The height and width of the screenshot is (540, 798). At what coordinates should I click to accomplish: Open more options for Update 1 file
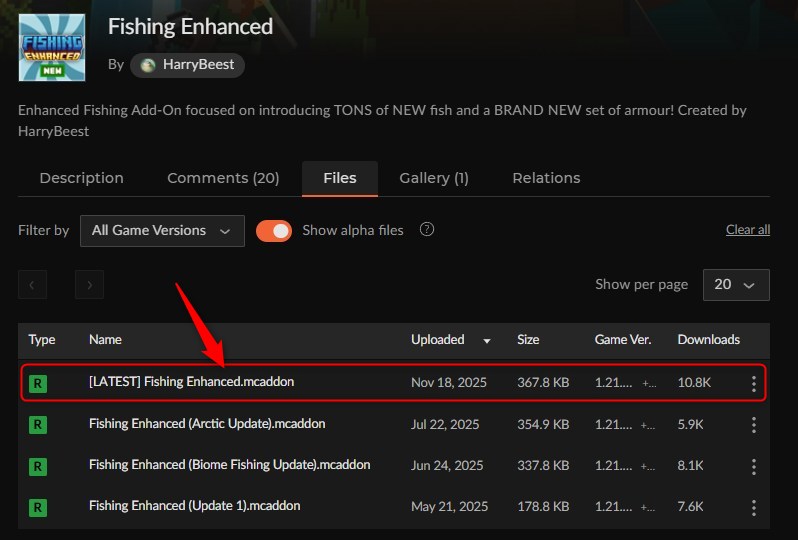coord(754,507)
